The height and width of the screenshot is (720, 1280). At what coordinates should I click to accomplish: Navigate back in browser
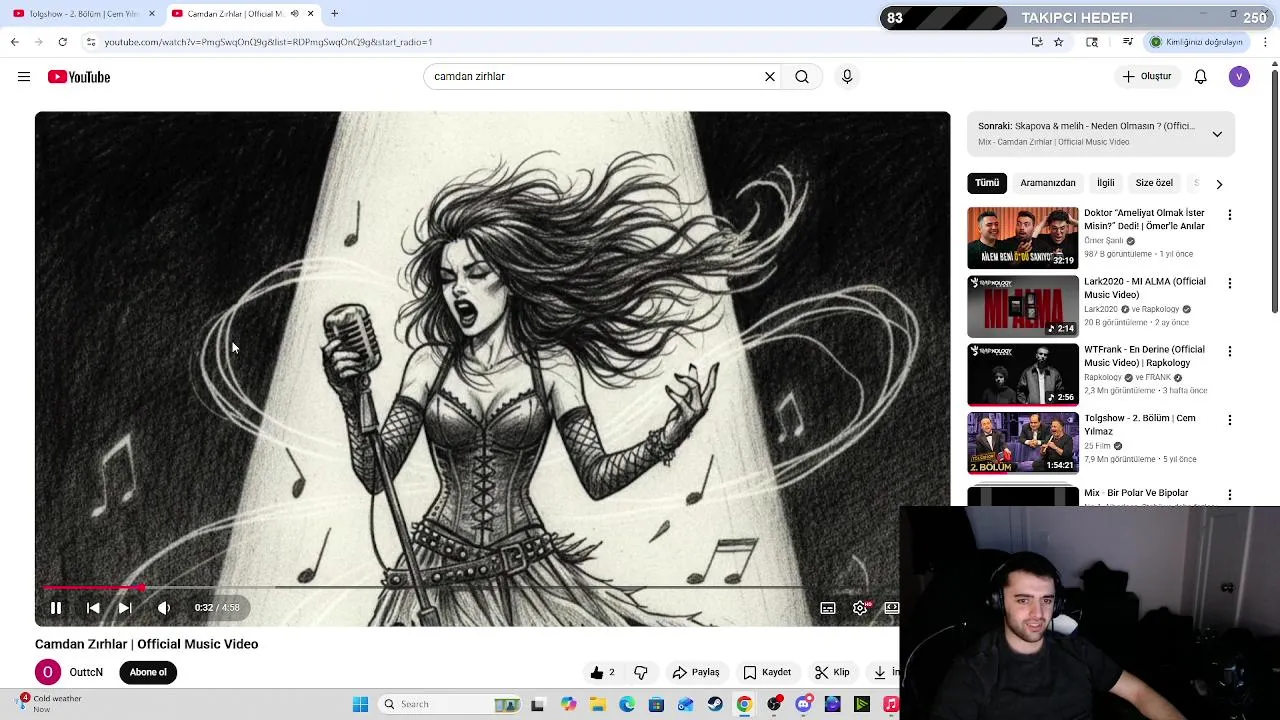[14, 42]
